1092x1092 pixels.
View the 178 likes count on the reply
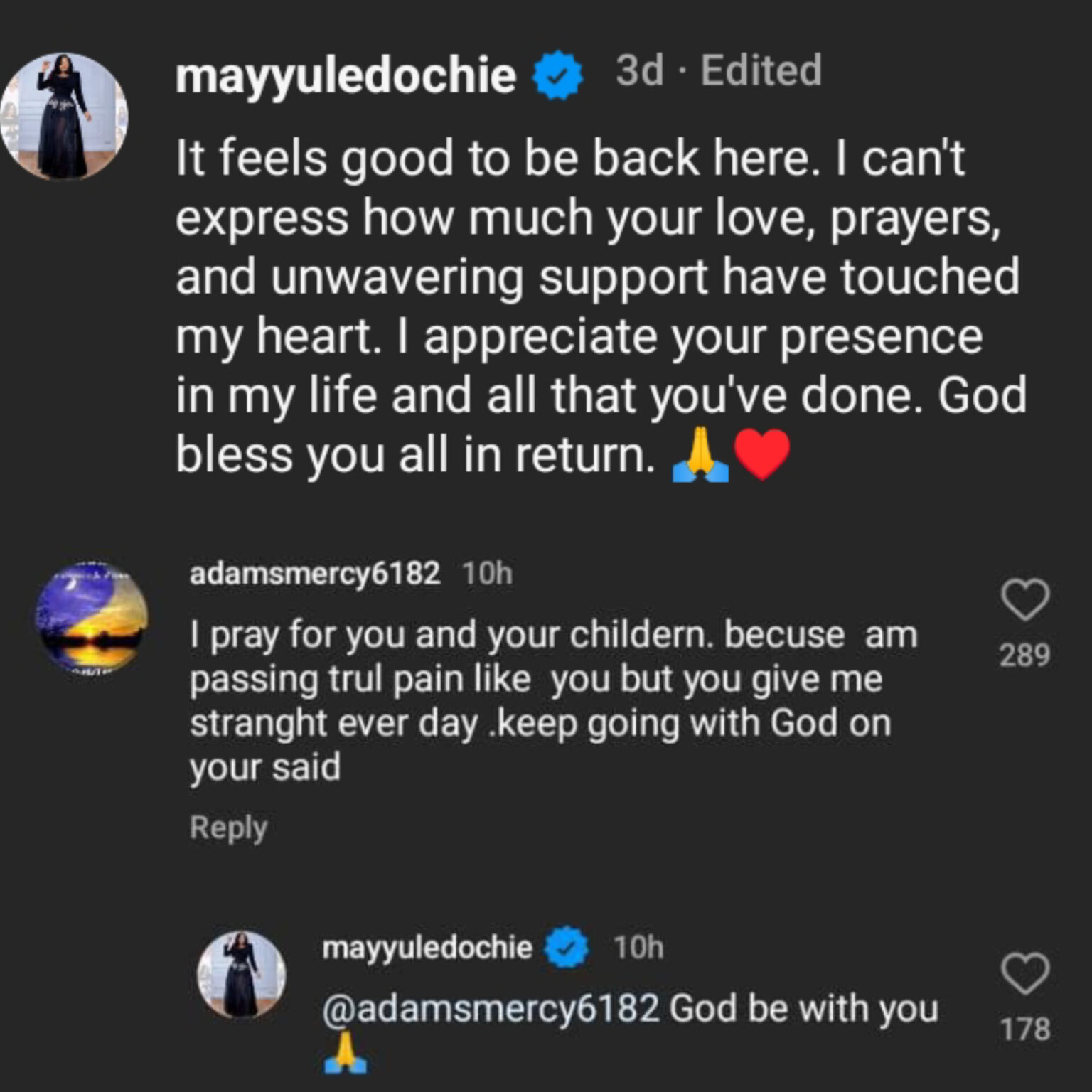click(x=1024, y=1029)
